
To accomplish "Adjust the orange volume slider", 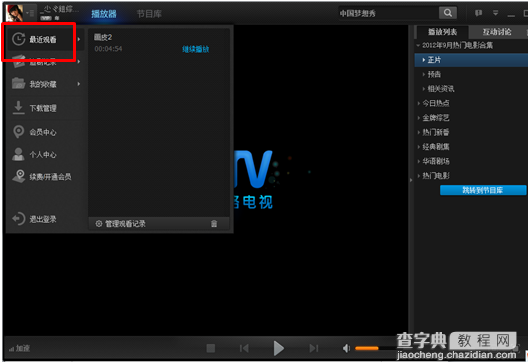I will 367,348.
